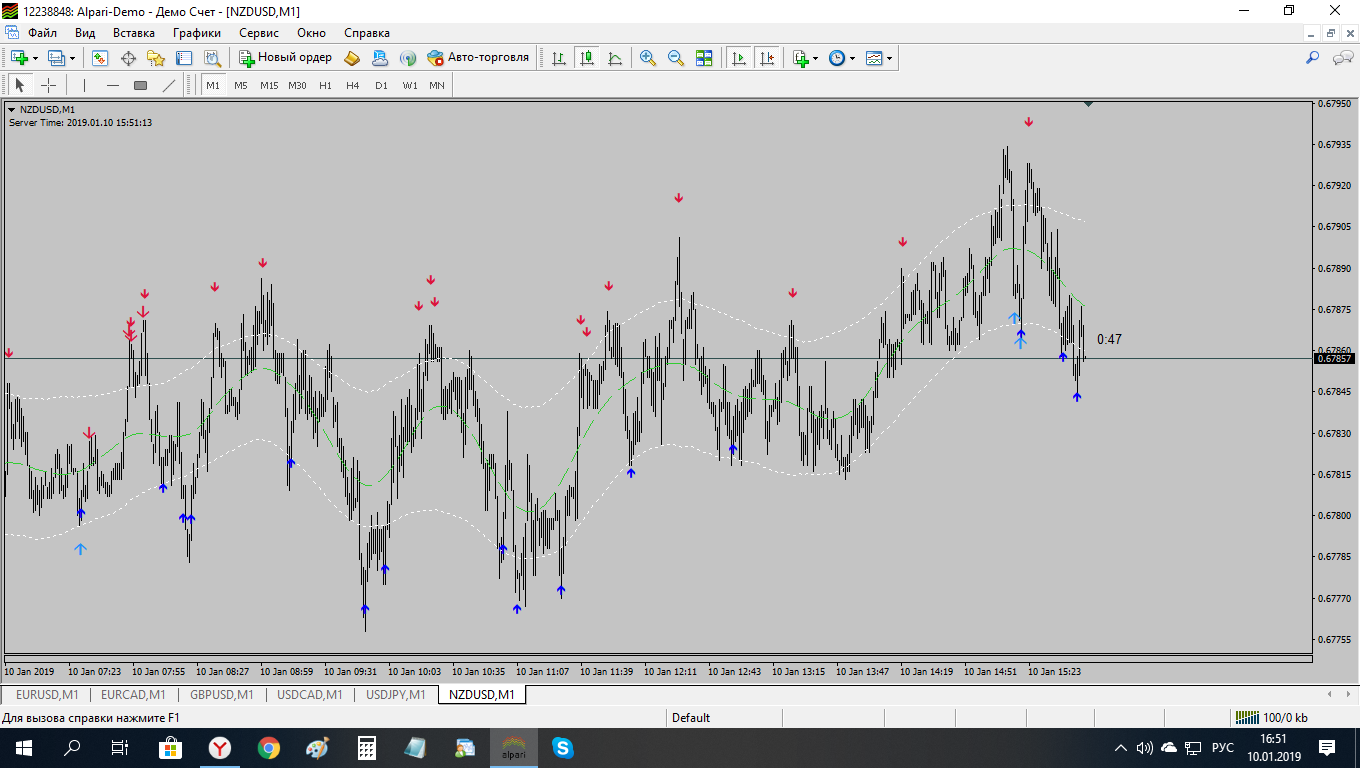Image resolution: width=1360 pixels, height=768 pixels.
Task: Select the H1 timeframe button
Action: tap(325, 85)
